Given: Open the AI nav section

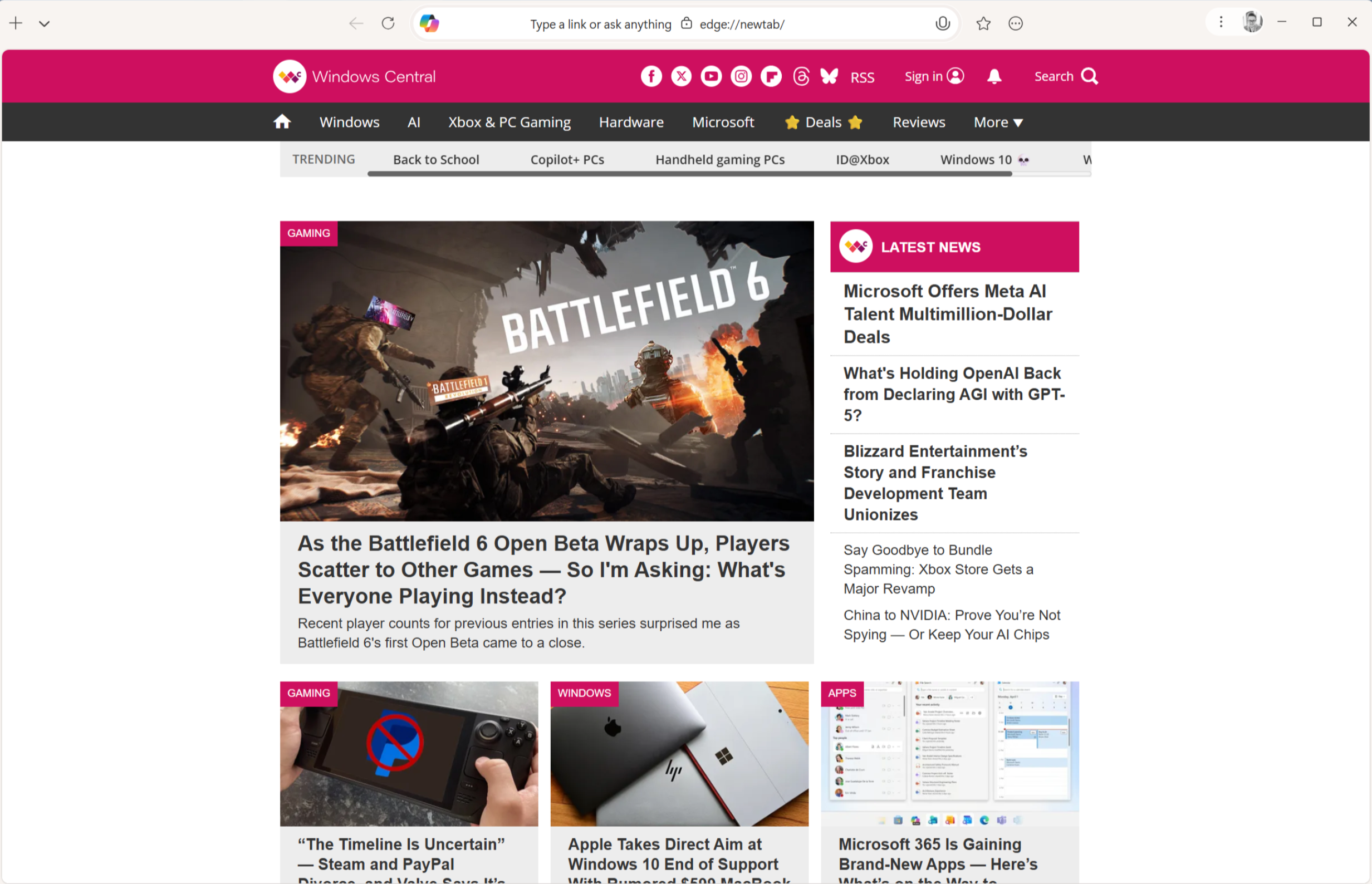Looking at the screenshot, I should tap(414, 122).
